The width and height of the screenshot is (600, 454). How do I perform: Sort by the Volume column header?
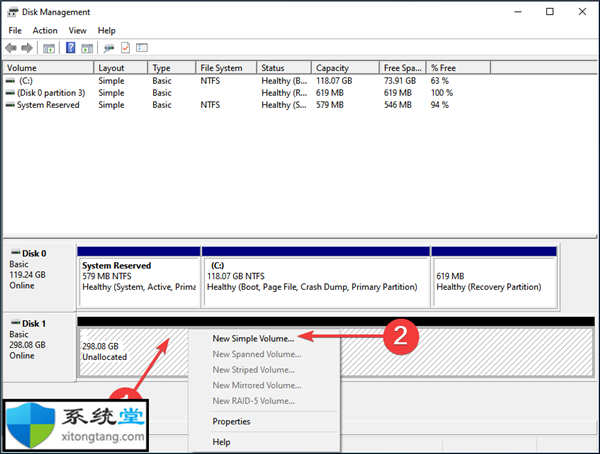[x=48, y=68]
